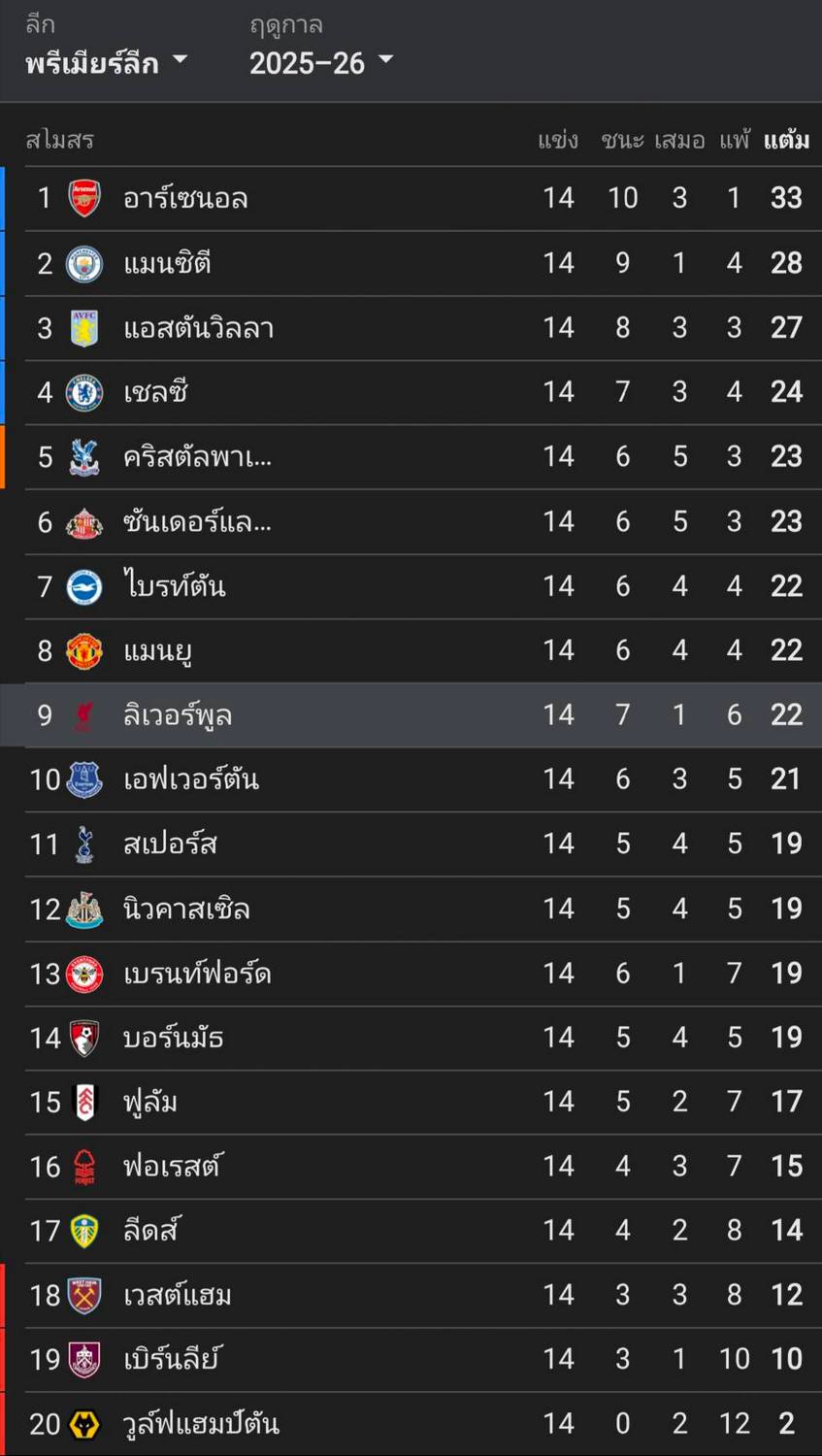Open the ลิเวอร์พูล team link
This screenshot has width=822, height=1456.
(178, 715)
